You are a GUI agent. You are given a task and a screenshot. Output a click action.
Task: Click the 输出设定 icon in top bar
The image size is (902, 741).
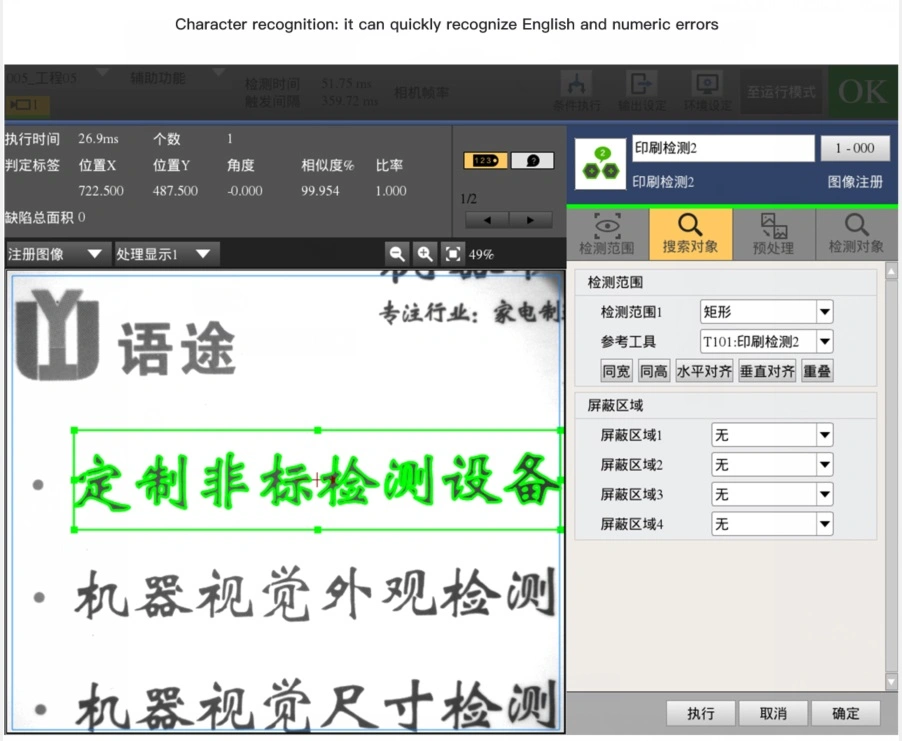(641, 91)
